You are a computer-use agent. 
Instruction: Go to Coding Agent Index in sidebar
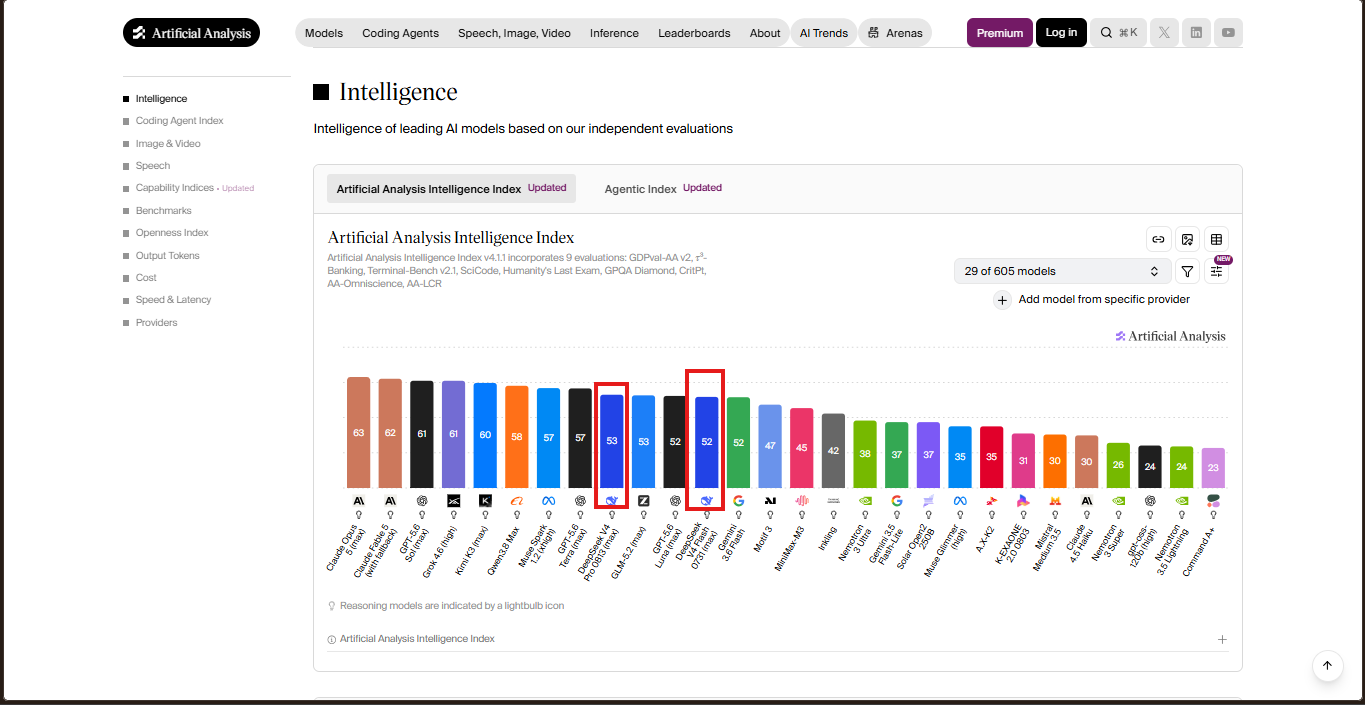pos(179,121)
